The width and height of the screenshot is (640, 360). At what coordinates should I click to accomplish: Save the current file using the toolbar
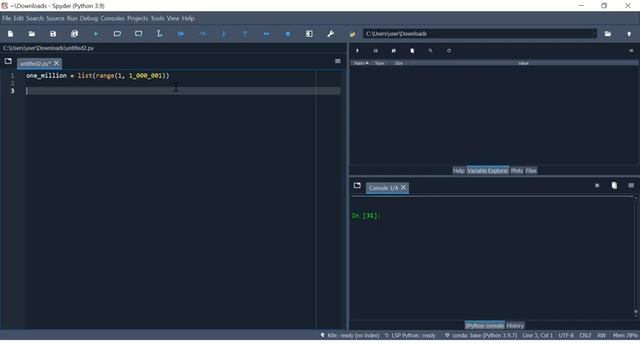tap(53, 34)
